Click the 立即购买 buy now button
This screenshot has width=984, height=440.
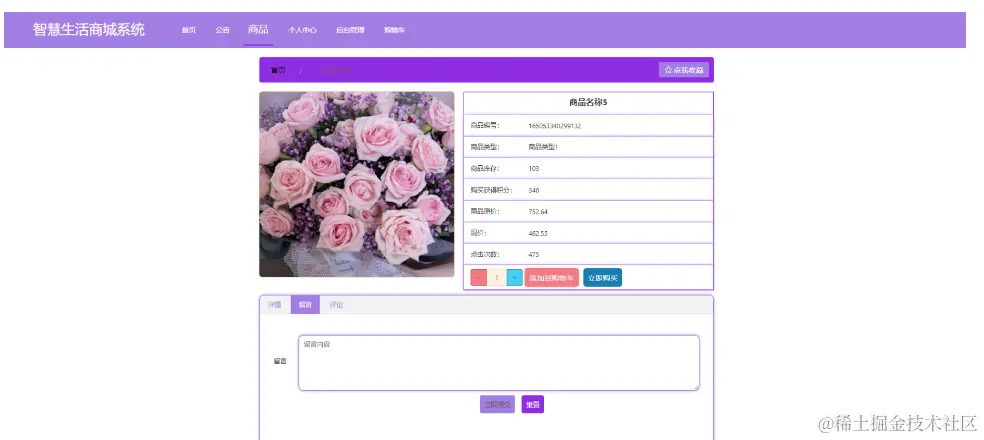pos(602,277)
